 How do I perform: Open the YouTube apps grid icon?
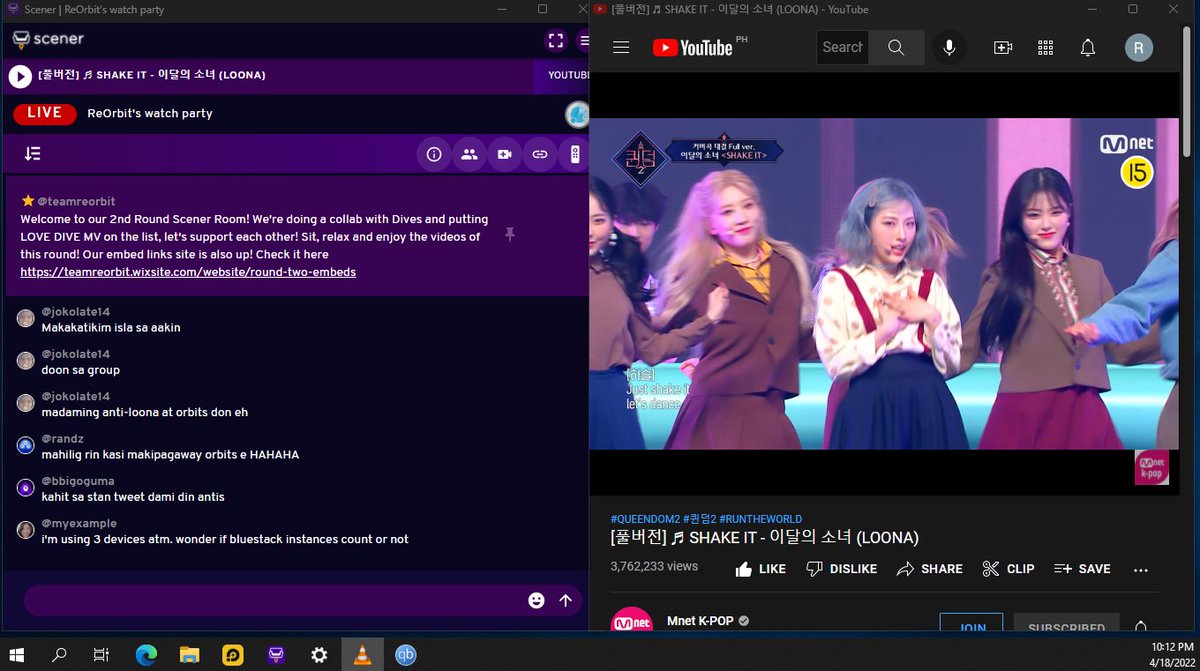pyautogui.click(x=1046, y=47)
